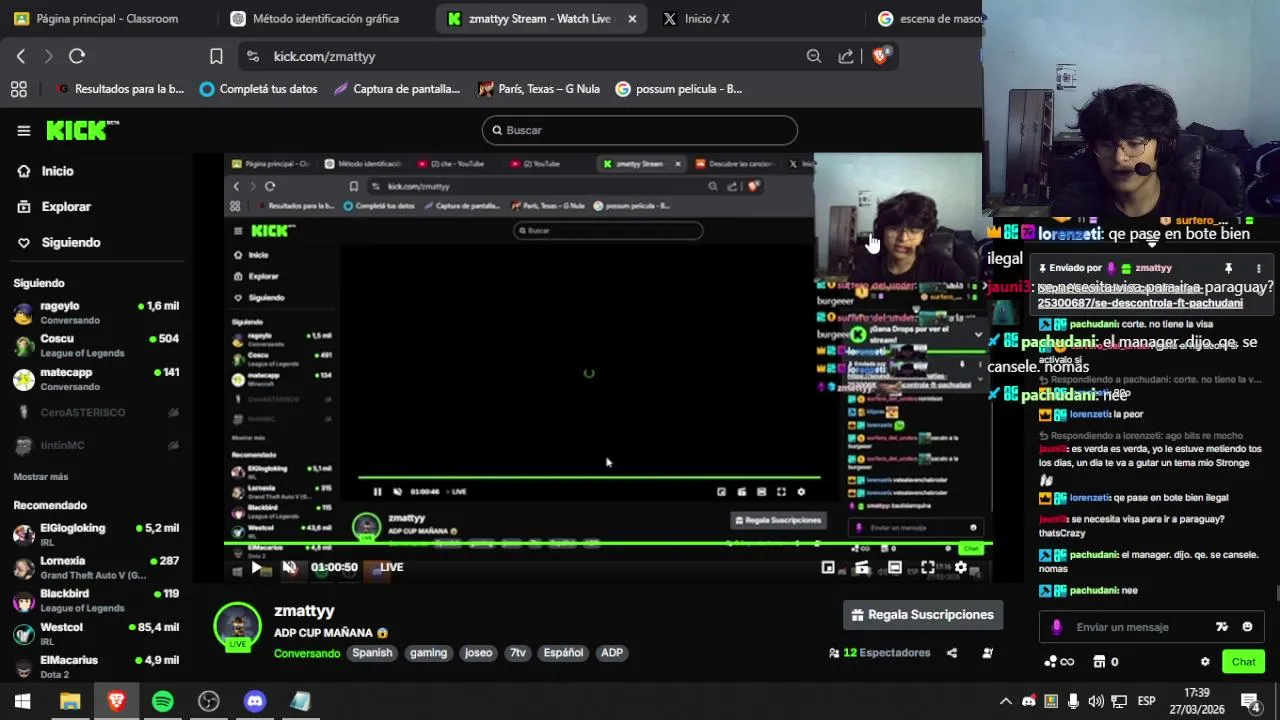Open chat settings gear

click(x=1205, y=662)
